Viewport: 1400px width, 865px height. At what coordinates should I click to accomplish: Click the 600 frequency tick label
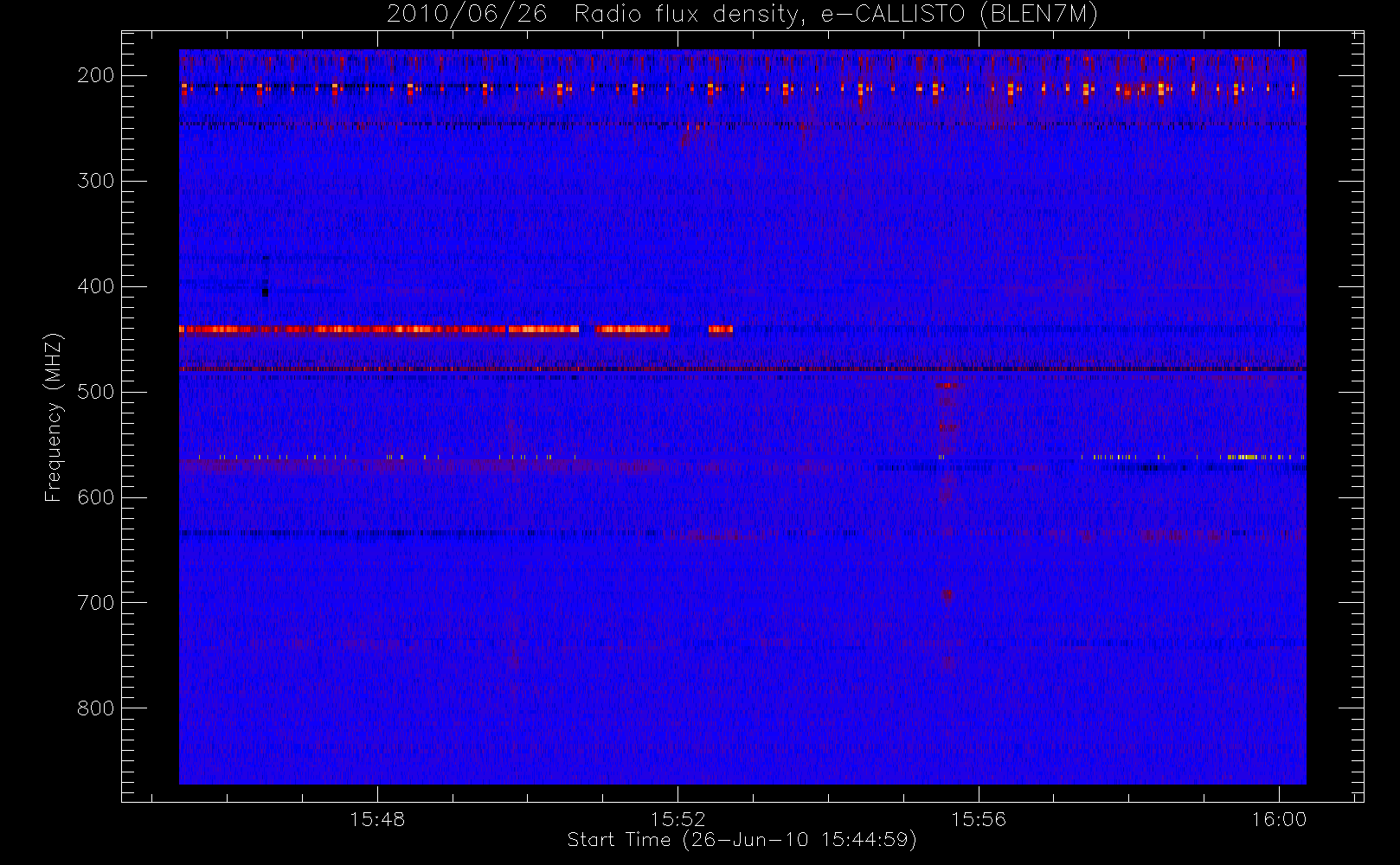click(x=96, y=497)
